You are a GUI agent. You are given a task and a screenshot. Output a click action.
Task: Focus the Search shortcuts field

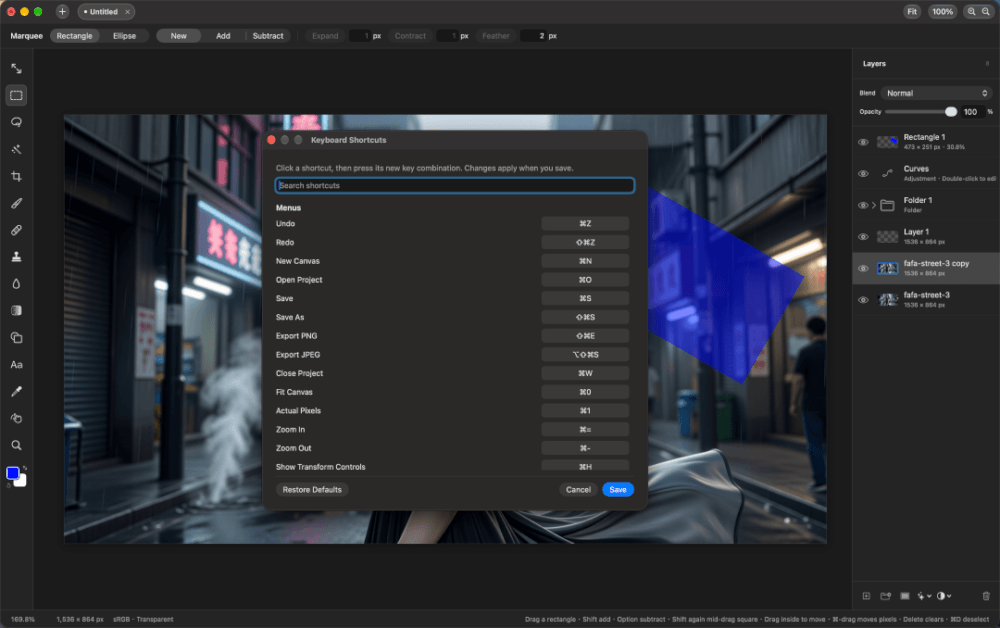click(x=455, y=186)
